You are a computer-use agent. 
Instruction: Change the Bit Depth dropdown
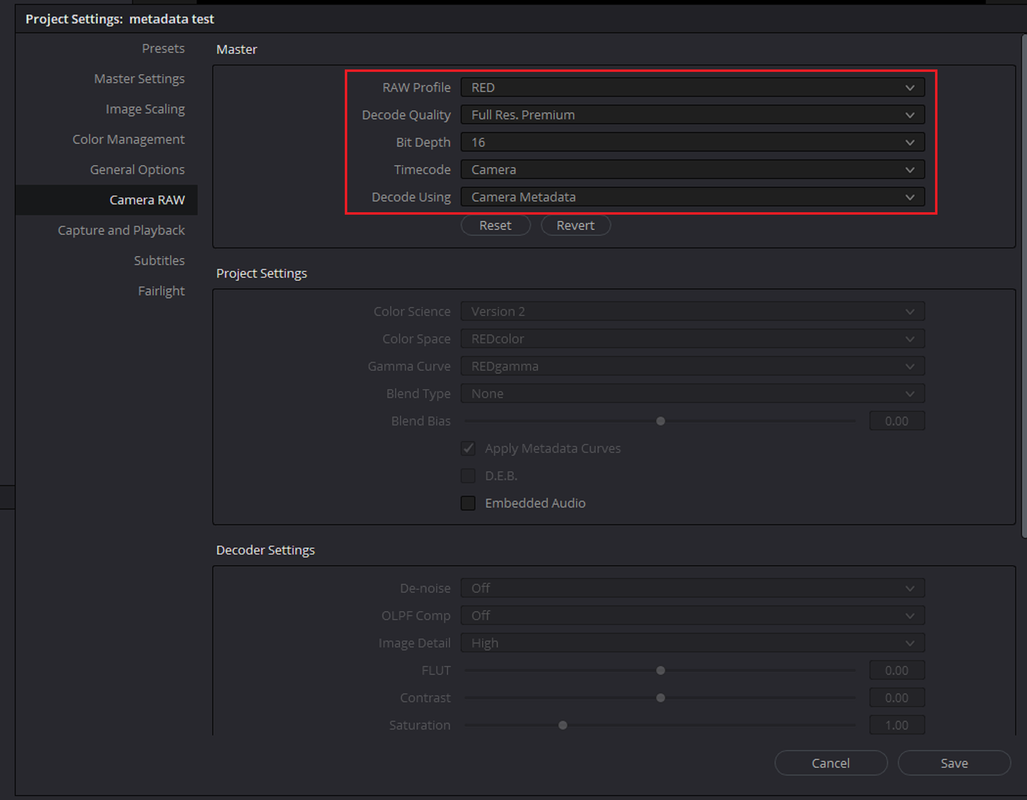(692, 142)
